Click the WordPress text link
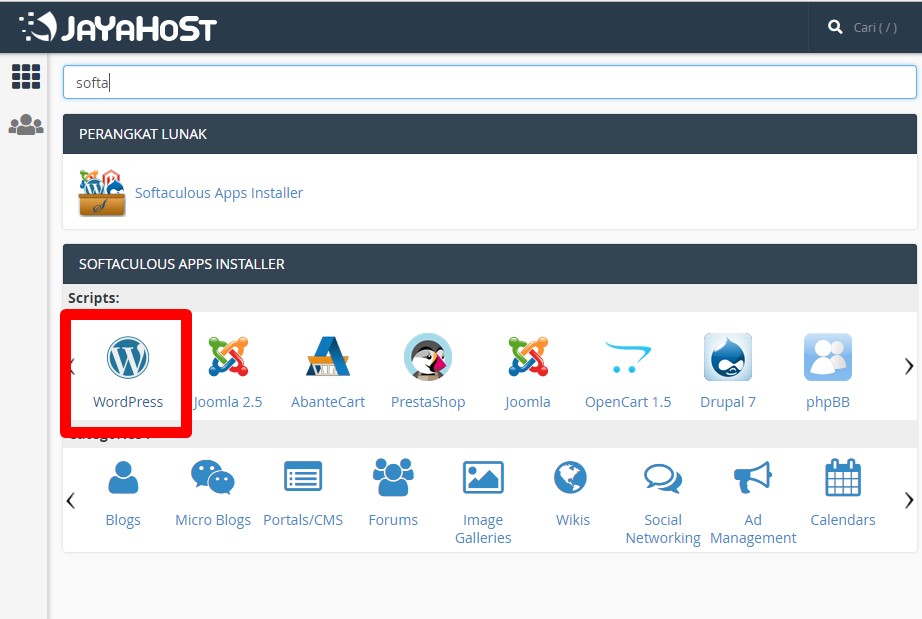Screen dimensions: 922x619 [x=128, y=402]
